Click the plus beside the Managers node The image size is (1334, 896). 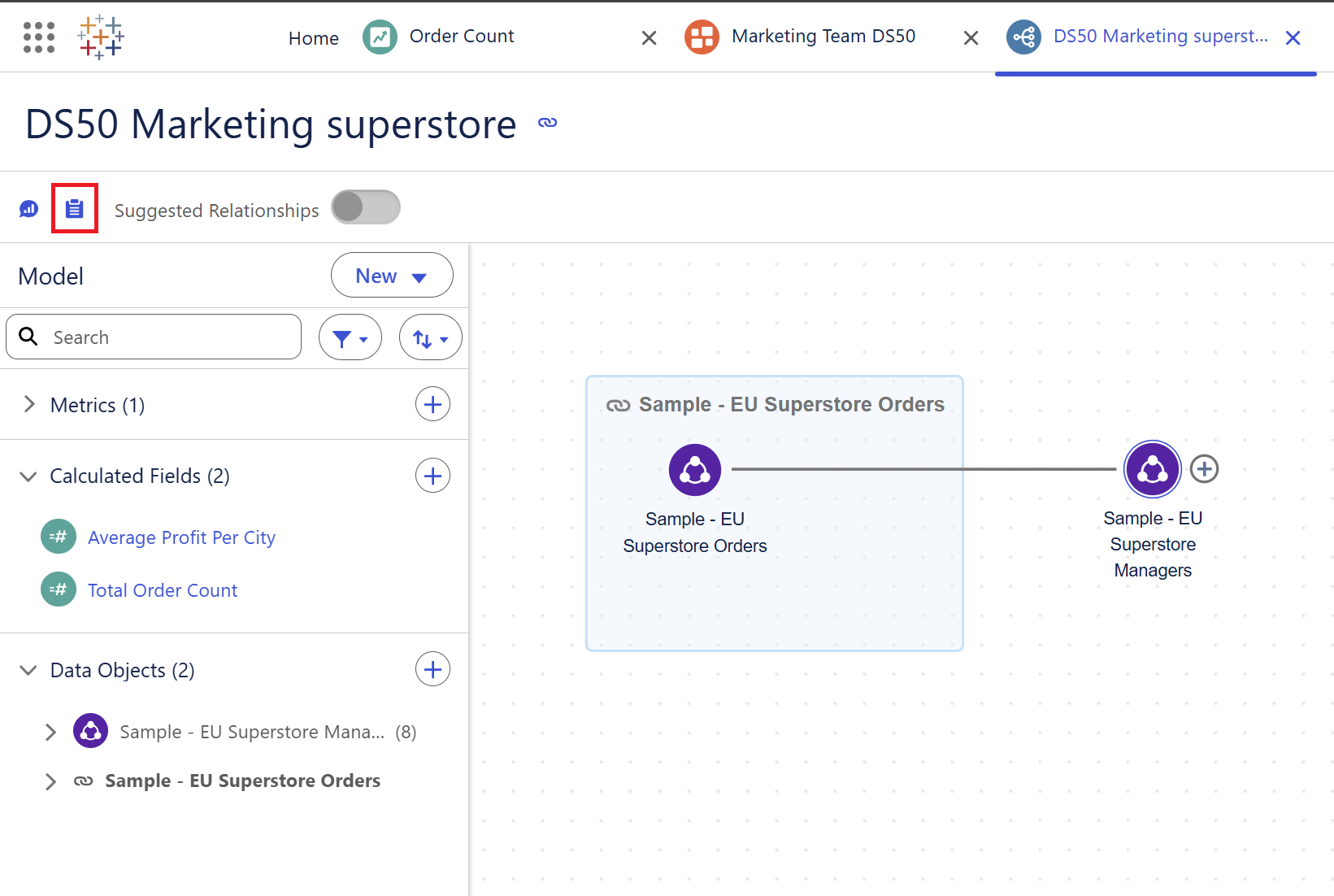point(1204,469)
